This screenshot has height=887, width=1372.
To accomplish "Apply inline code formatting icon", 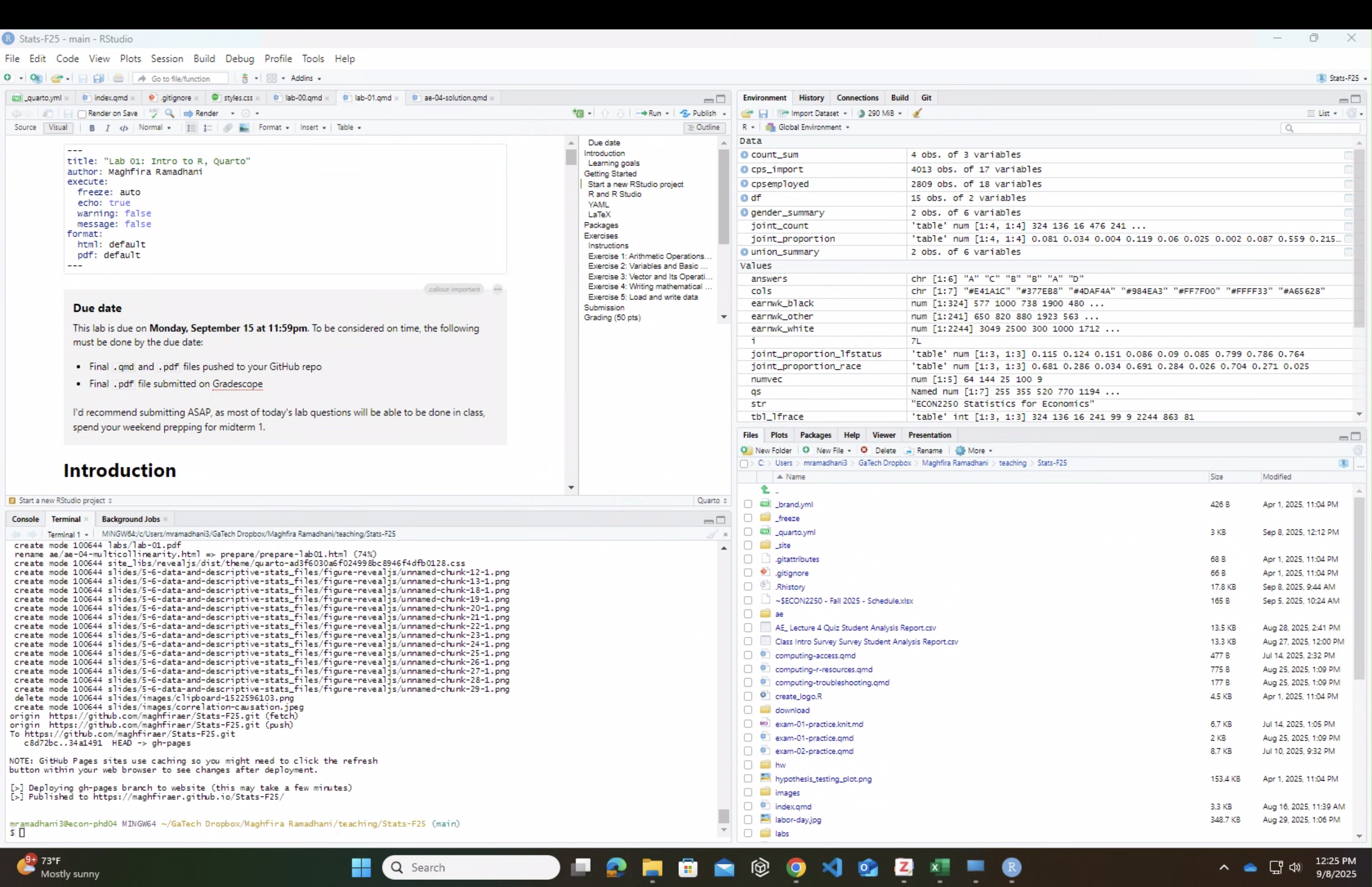I will pyautogui.click(x=123, y=128).
